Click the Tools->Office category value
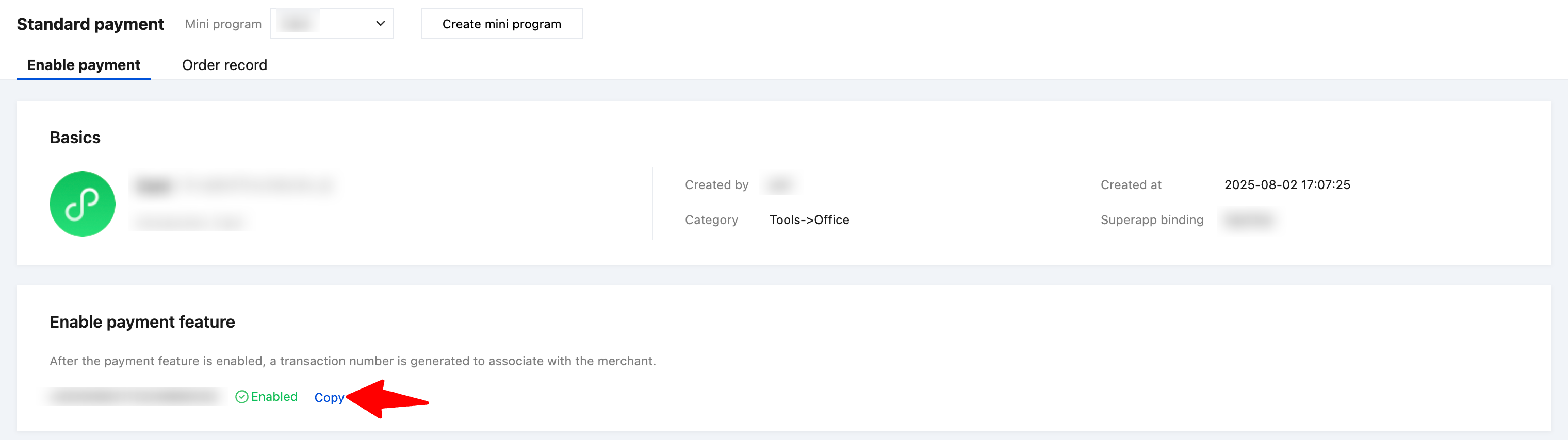Image resolution: width=1568 pixels, height=440 pixels. [x=809, y=220]
